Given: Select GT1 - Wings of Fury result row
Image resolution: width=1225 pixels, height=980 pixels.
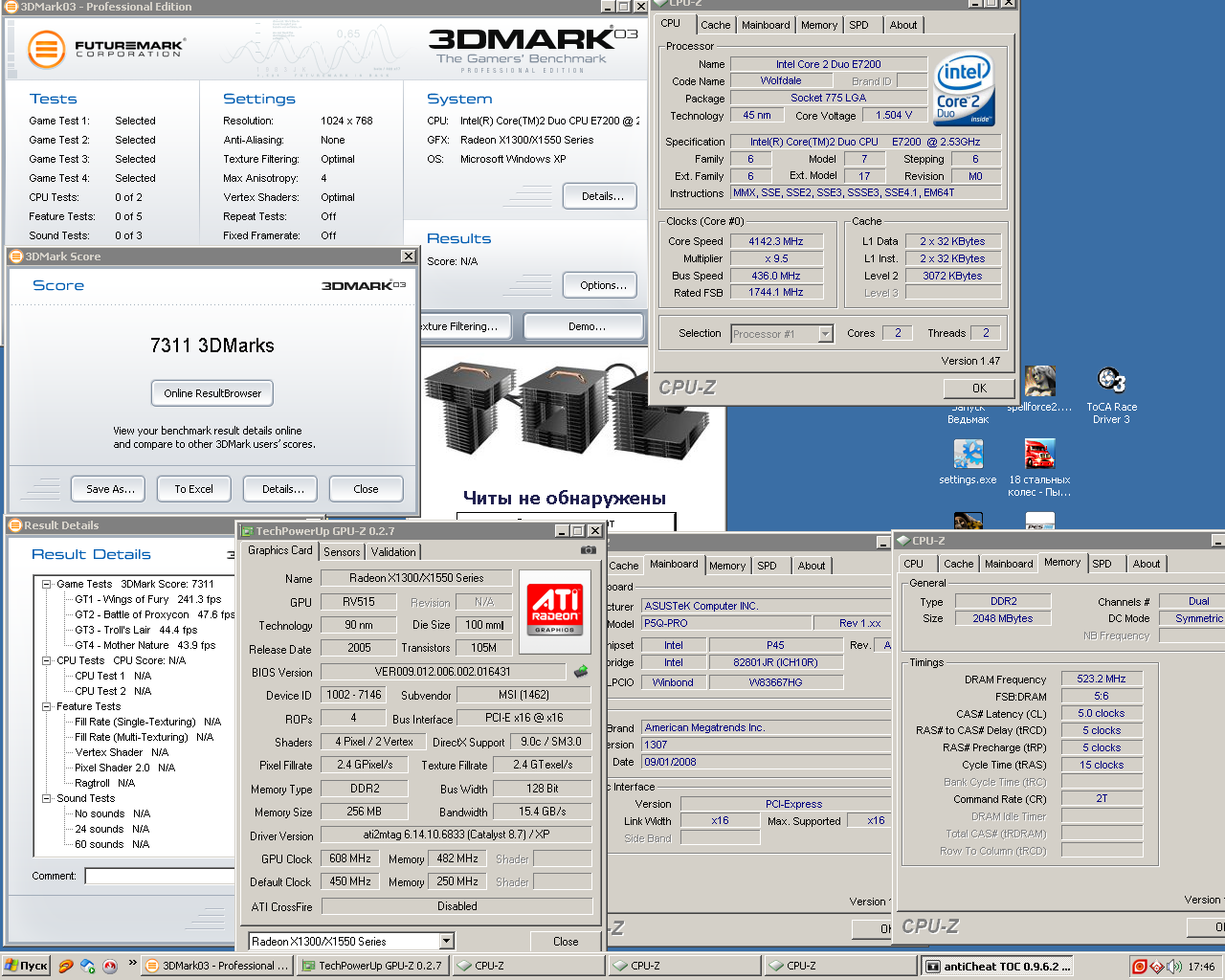Looking at the screenshot, I should [148, 599].
